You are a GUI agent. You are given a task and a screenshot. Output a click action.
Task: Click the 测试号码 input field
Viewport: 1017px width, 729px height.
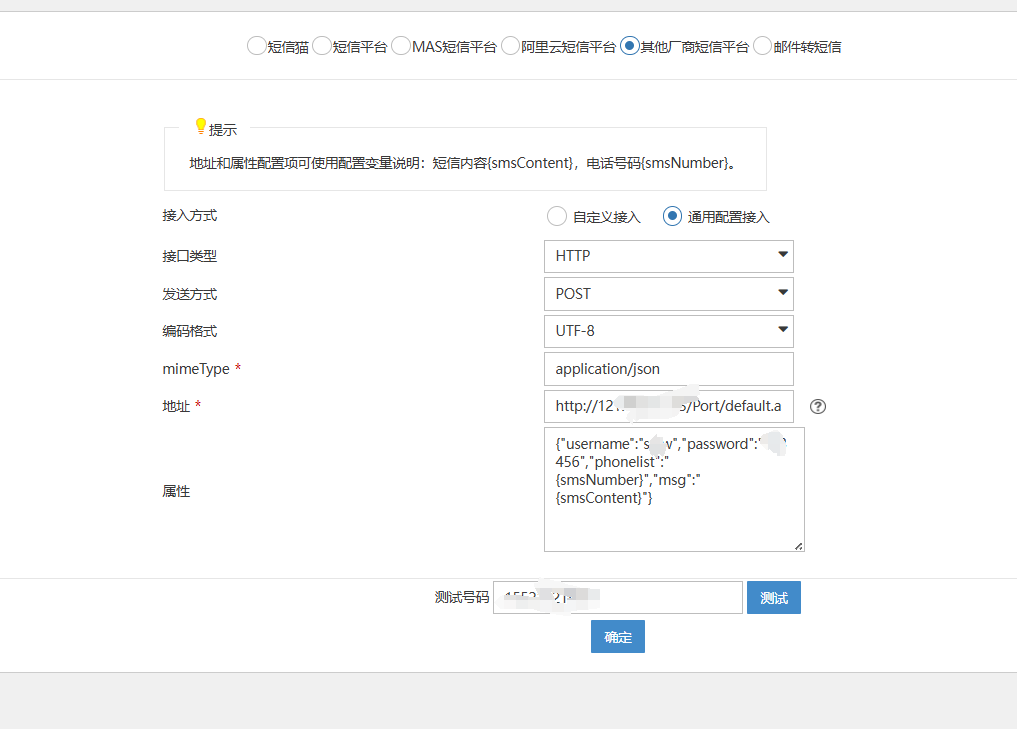pos(617,597)
